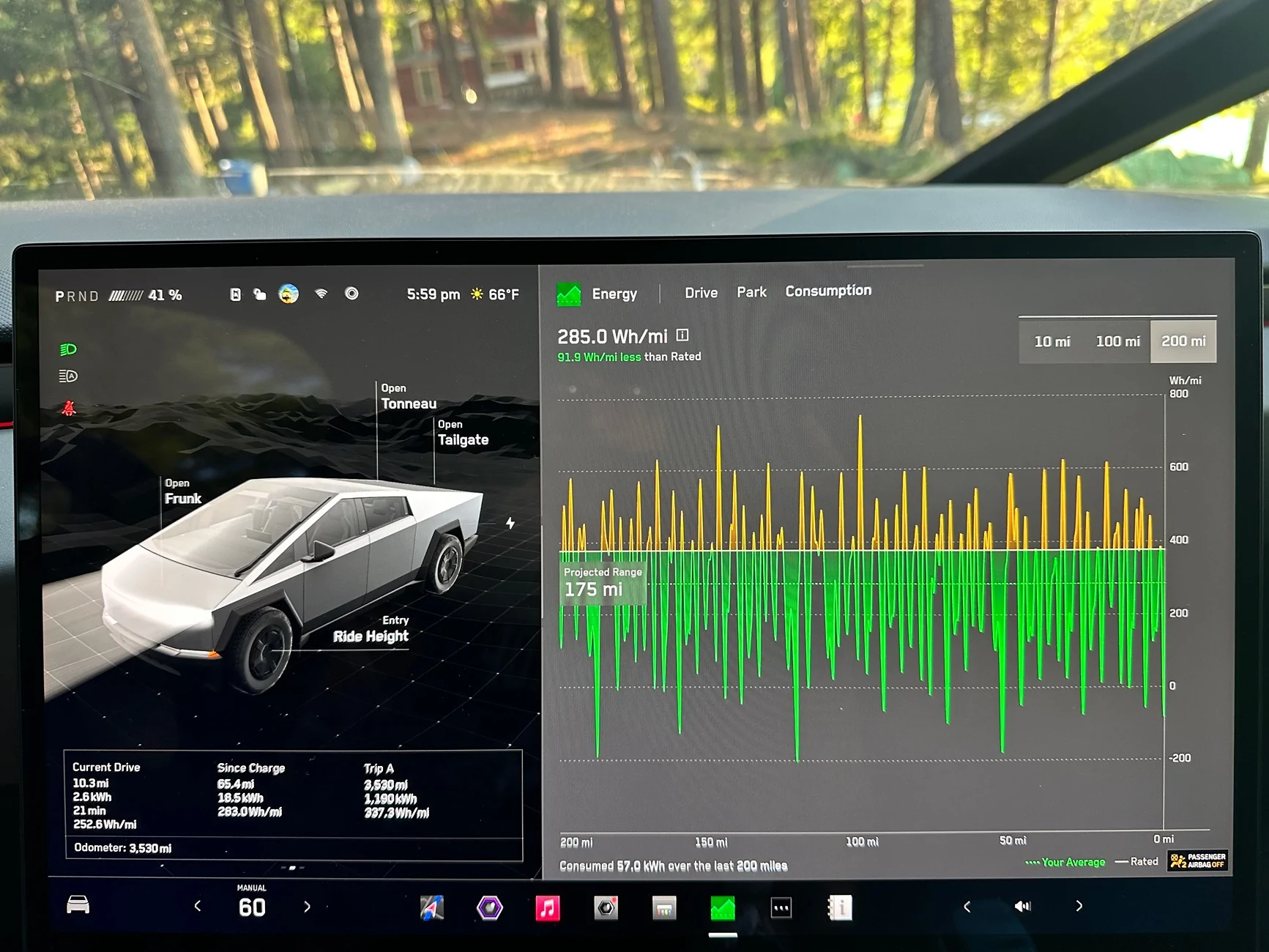The image size is (1269, 952).
Task: Tap the Energy title label
Action: coord(614,294)
